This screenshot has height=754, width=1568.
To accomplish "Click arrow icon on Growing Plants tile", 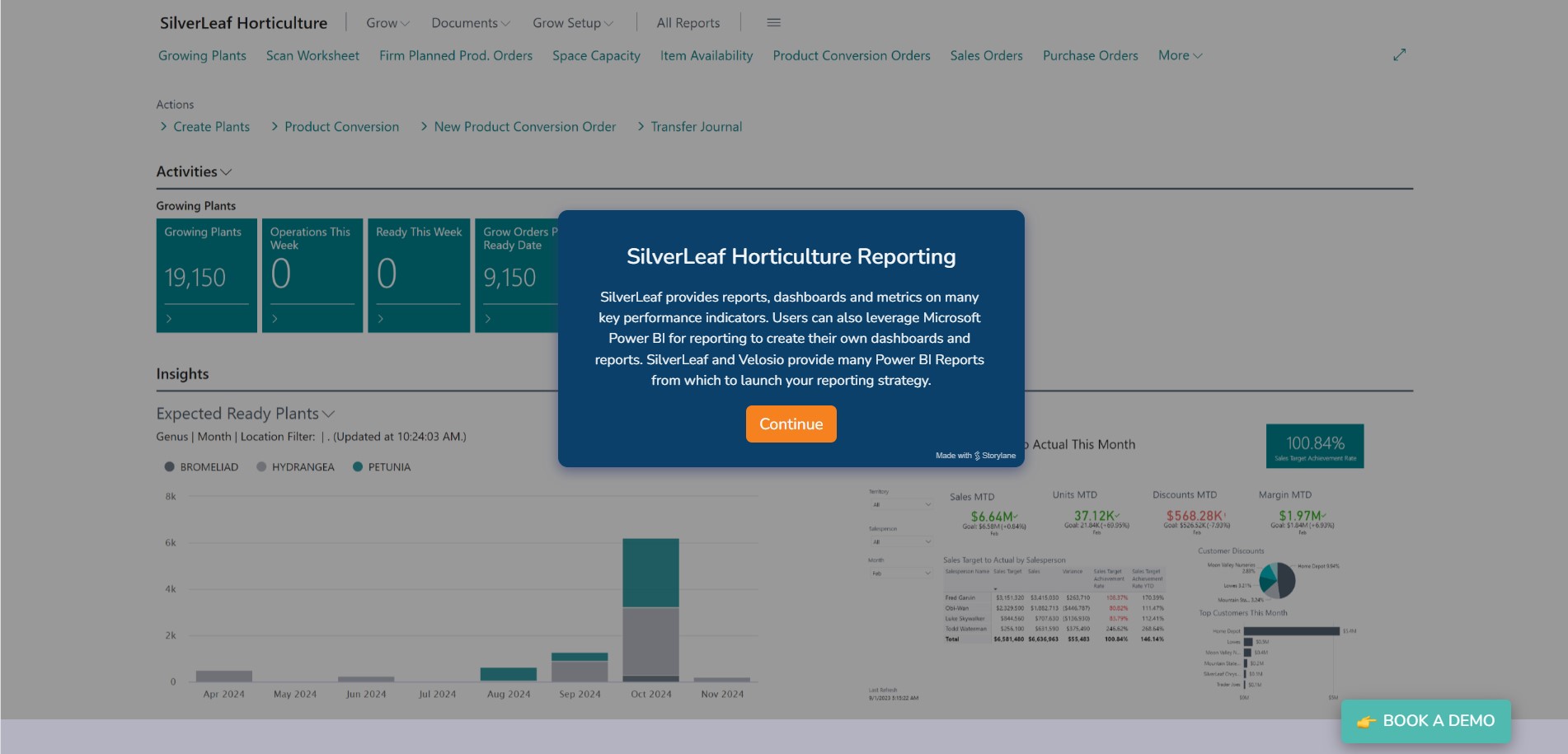I will (169, 318).
